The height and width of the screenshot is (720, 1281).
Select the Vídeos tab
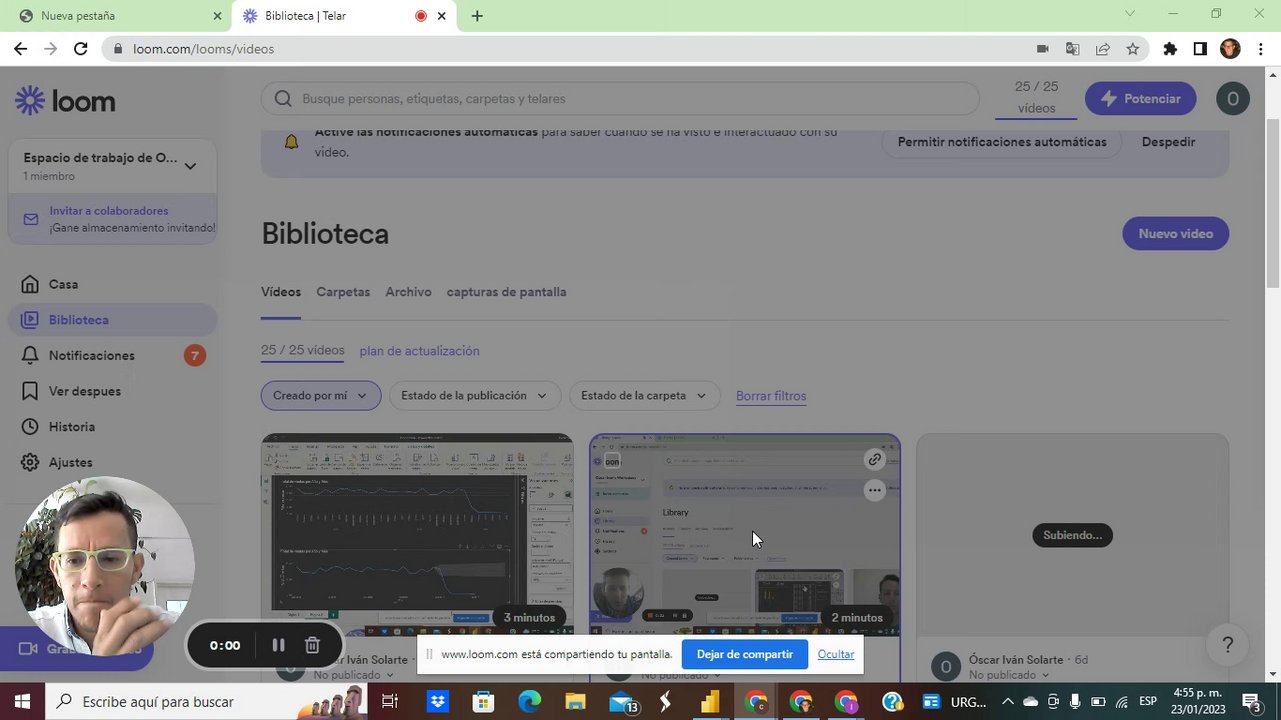tap(281, 292)
